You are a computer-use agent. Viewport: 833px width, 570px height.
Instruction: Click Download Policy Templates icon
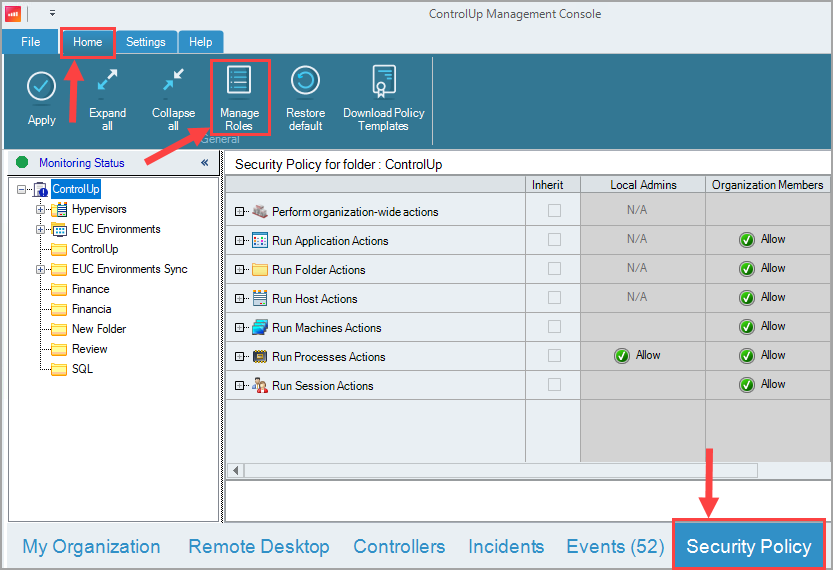[x=384, y=81]
